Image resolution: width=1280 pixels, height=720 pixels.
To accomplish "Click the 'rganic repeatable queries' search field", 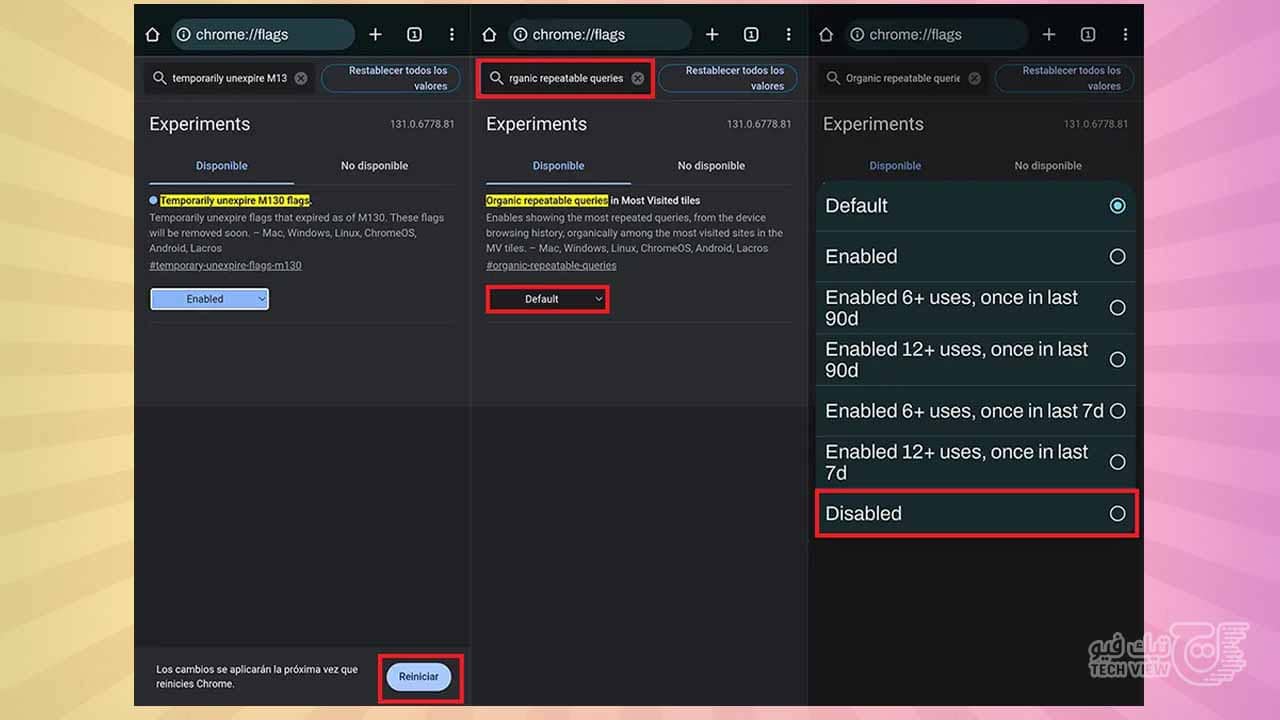I will (566, 78).
